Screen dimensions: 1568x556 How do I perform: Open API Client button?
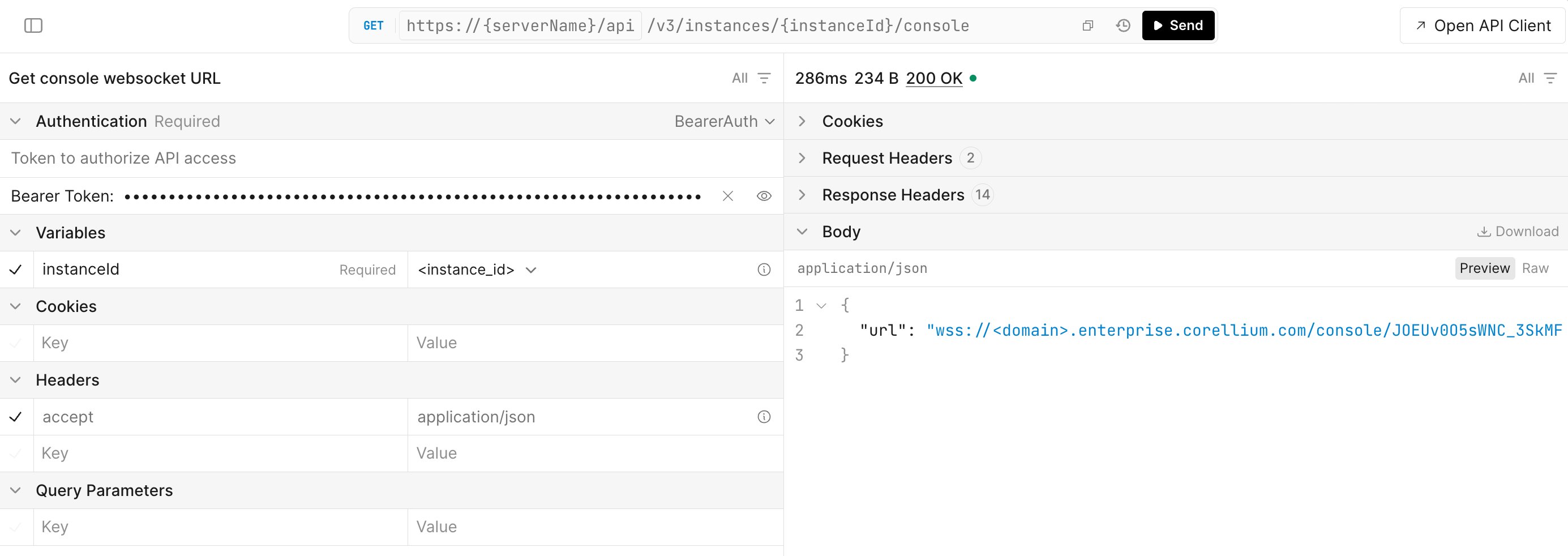point(1482,25)
